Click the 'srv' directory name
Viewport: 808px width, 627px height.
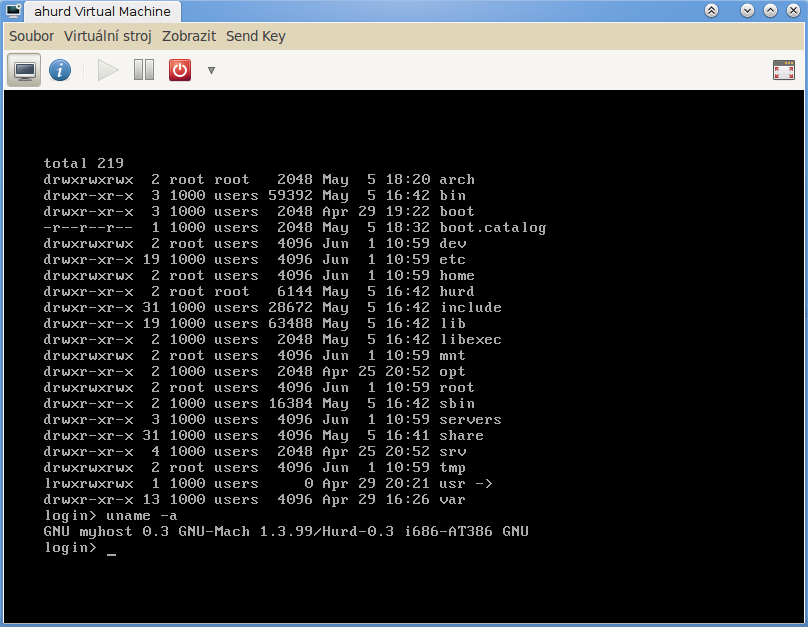click(x=453, y=451)
